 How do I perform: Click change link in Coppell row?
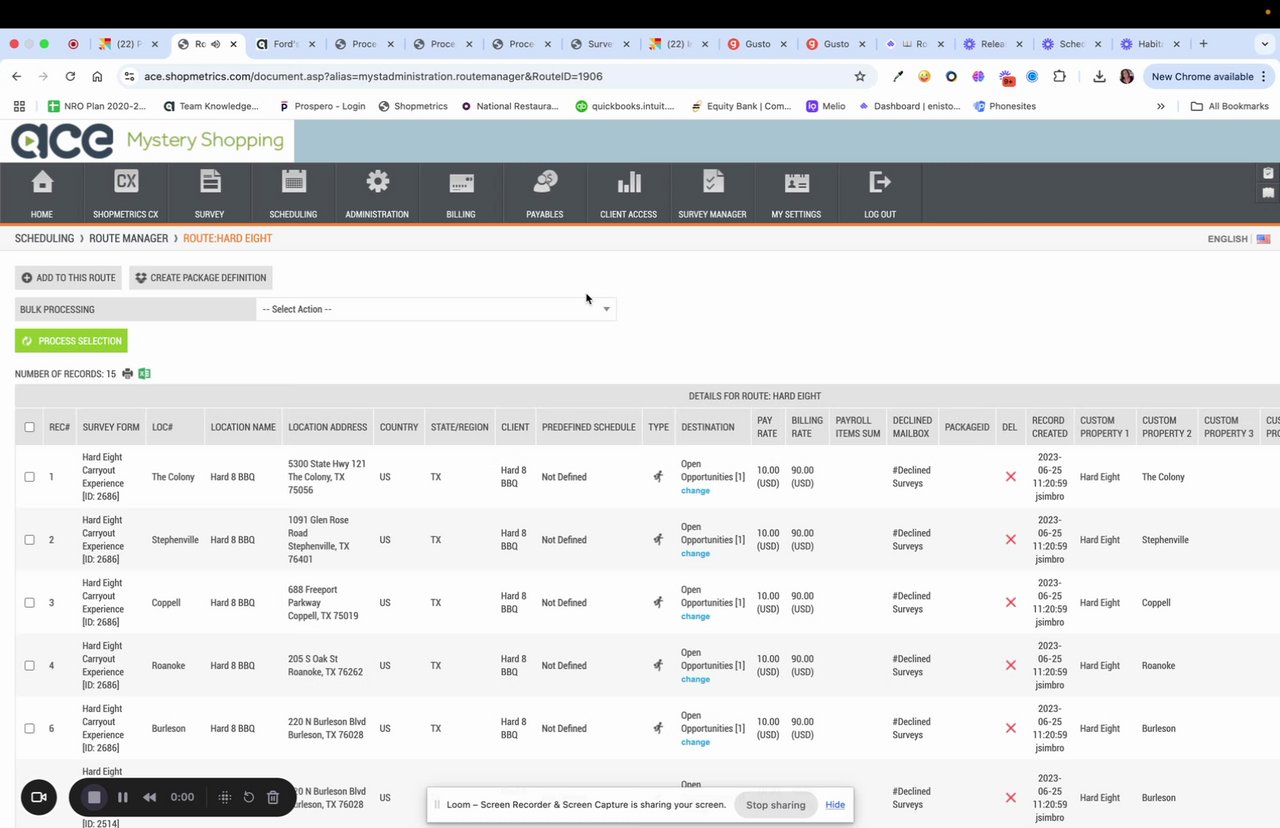click(x=695, y=617)
